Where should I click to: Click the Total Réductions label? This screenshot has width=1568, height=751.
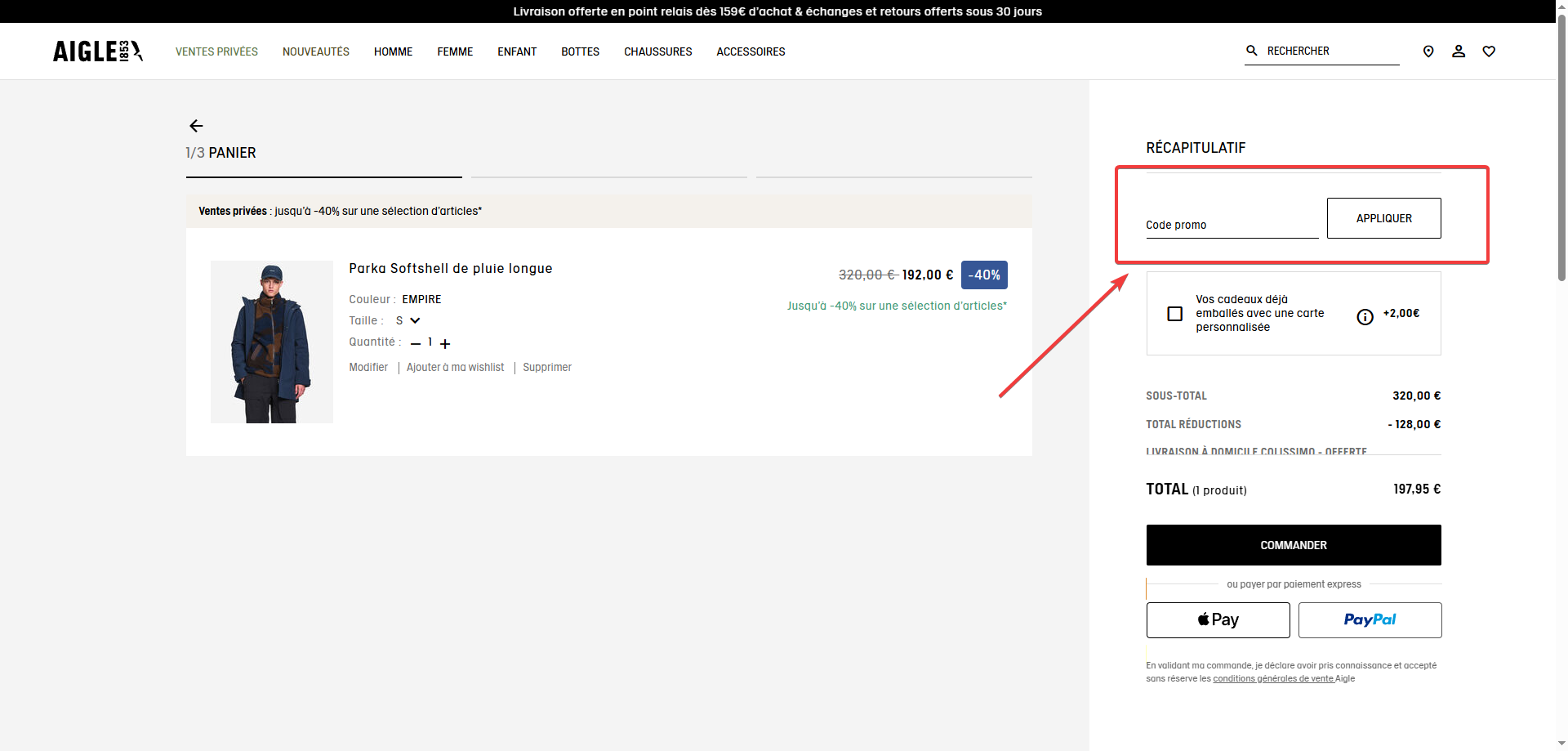[1193, 424]
